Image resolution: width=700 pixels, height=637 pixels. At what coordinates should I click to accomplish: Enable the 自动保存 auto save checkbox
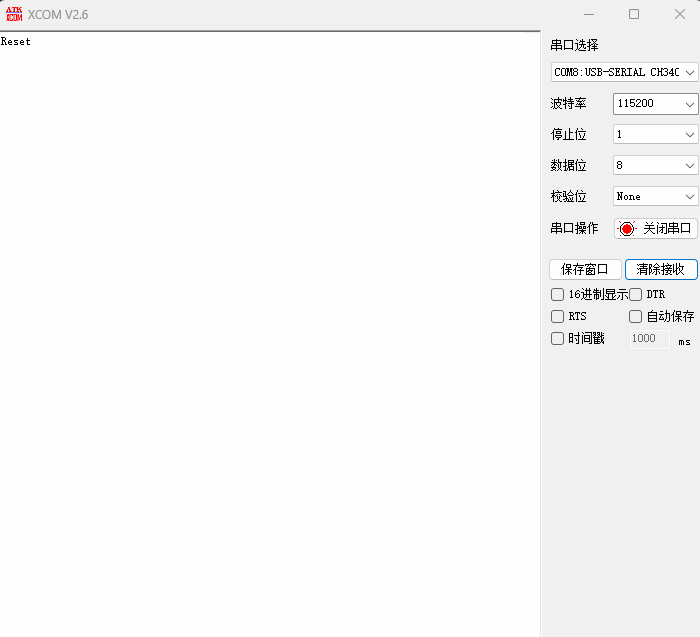(635, 316)
